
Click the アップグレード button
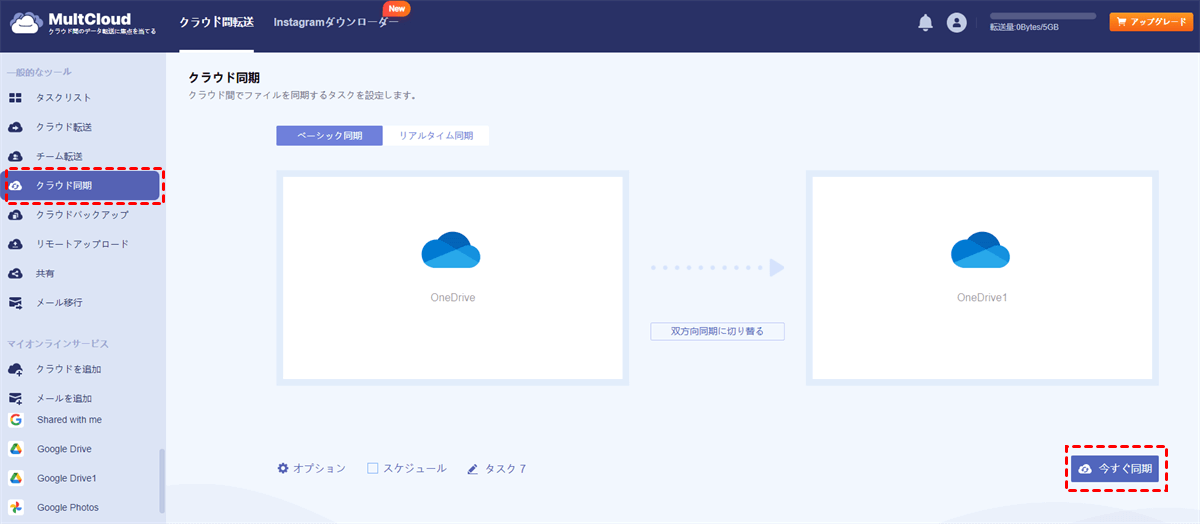(x=1150, y=21)
